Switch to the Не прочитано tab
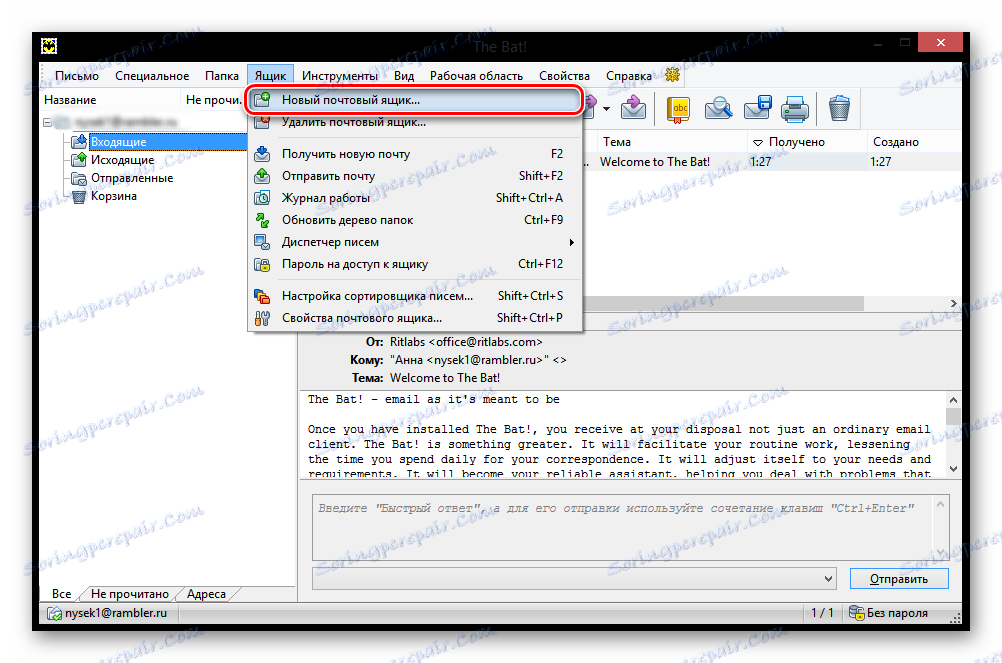This screenshot has height=663, width=1002. pos(130,594)
